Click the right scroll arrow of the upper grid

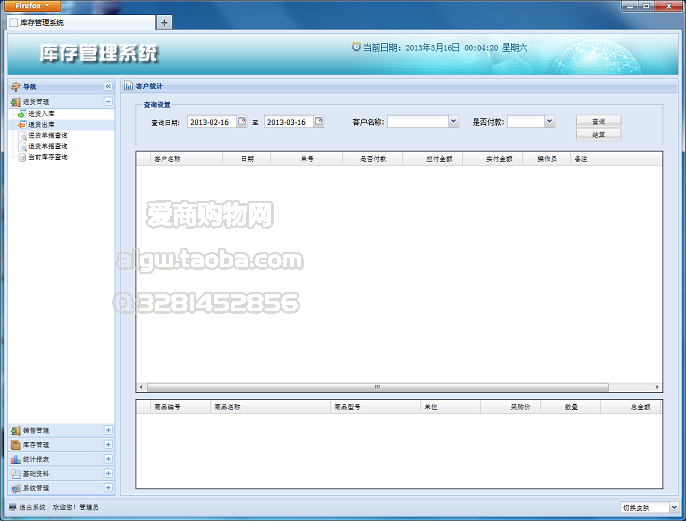657,387
